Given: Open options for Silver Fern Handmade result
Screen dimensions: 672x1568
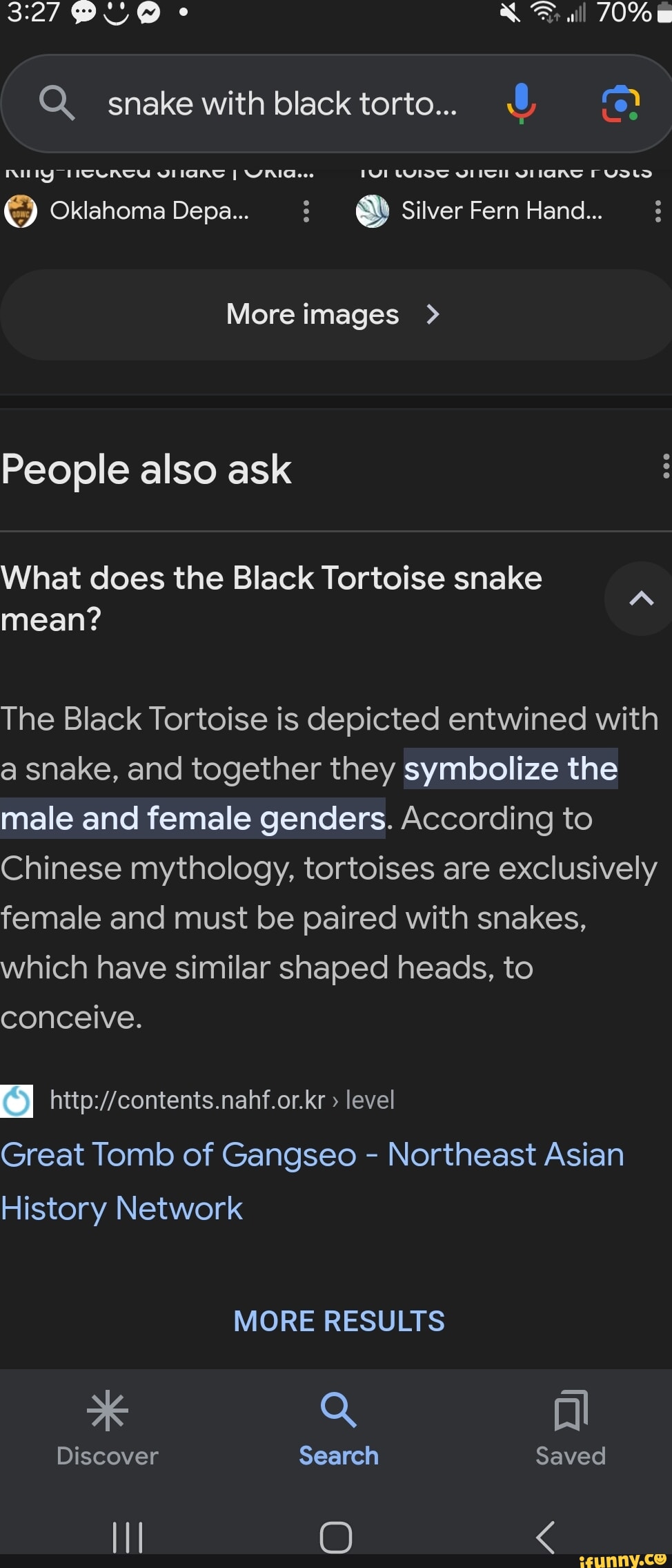Looking at the screenshot, I should point(658,211).
